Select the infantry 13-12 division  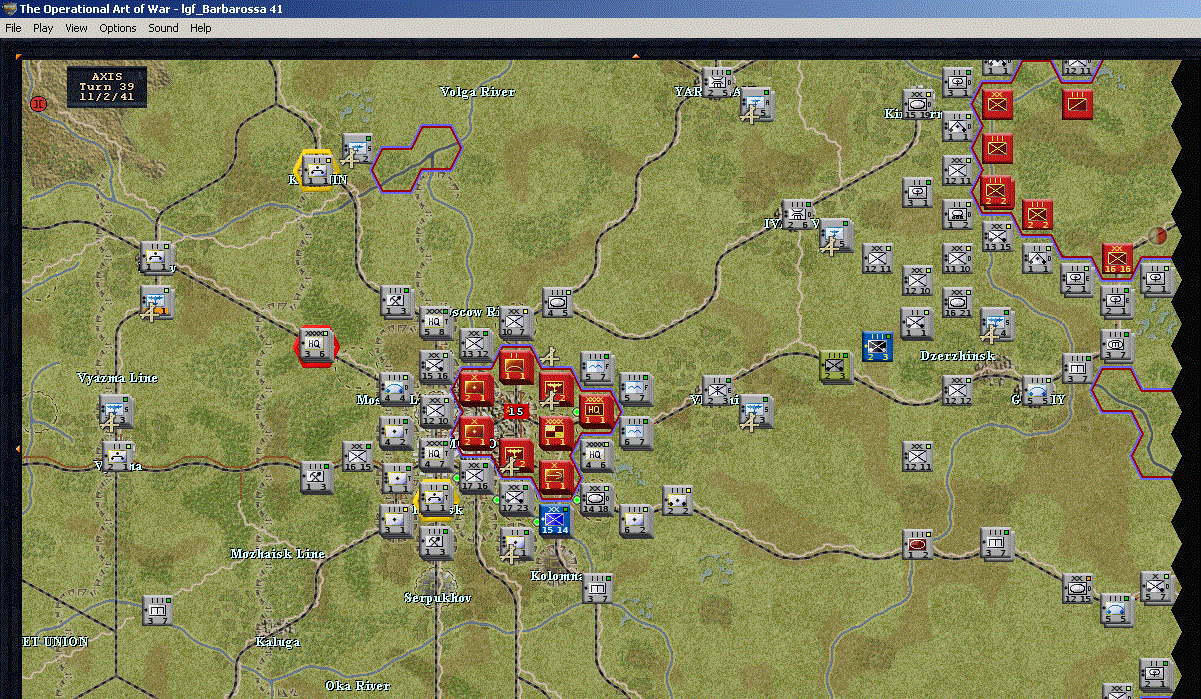click(x=475, y=344)
